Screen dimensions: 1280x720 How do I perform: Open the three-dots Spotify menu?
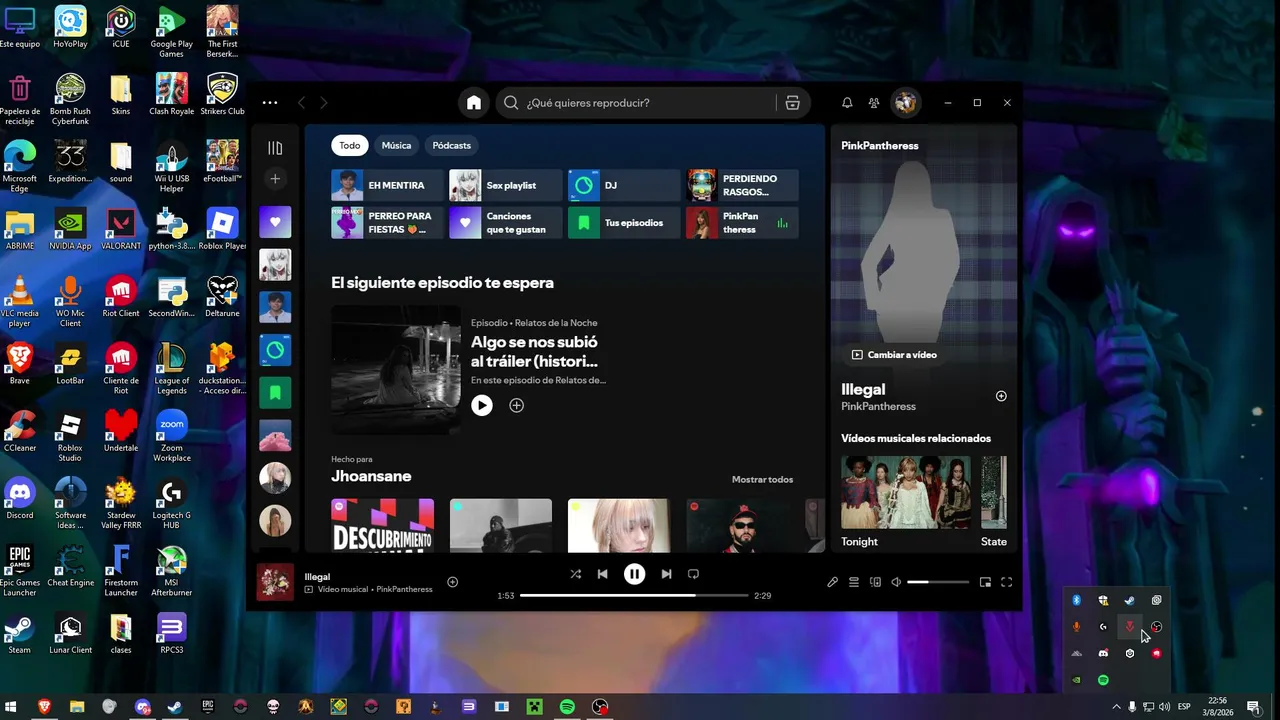pos(270,103)
